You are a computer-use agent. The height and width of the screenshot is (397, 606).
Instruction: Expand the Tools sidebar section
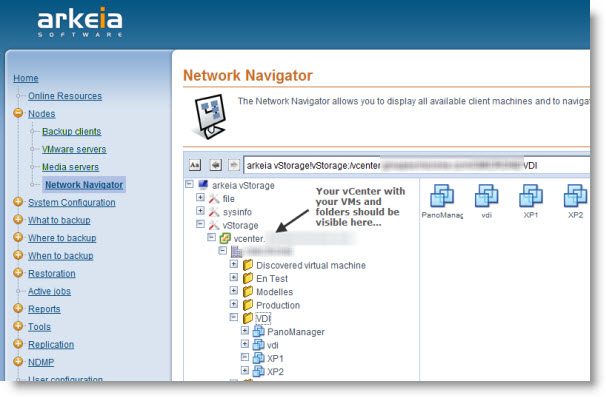pyautogui.click(x=18, y=326)
